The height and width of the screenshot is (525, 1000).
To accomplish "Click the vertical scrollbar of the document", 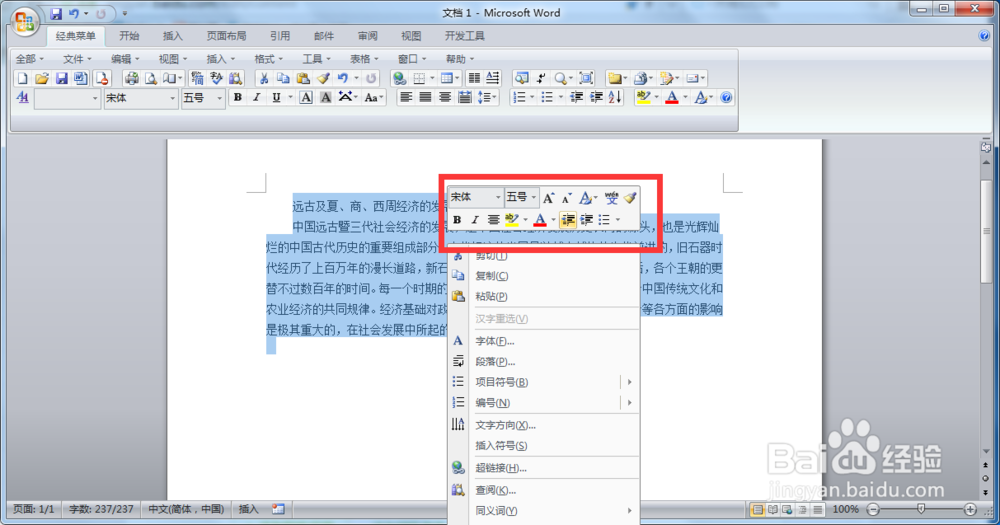I will coord(986,306).
